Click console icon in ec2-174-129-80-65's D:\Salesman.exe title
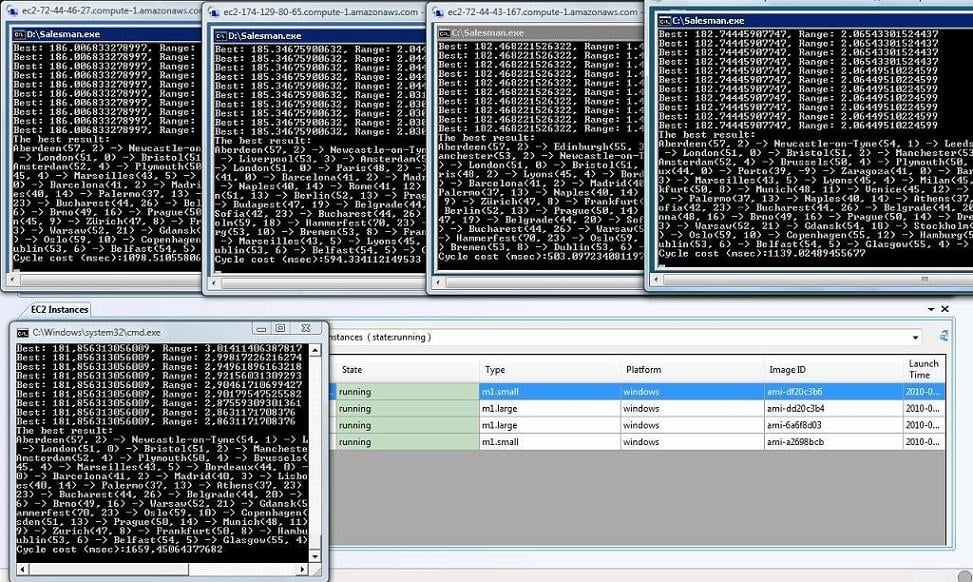973x582 pixels. tap(220, 36)
